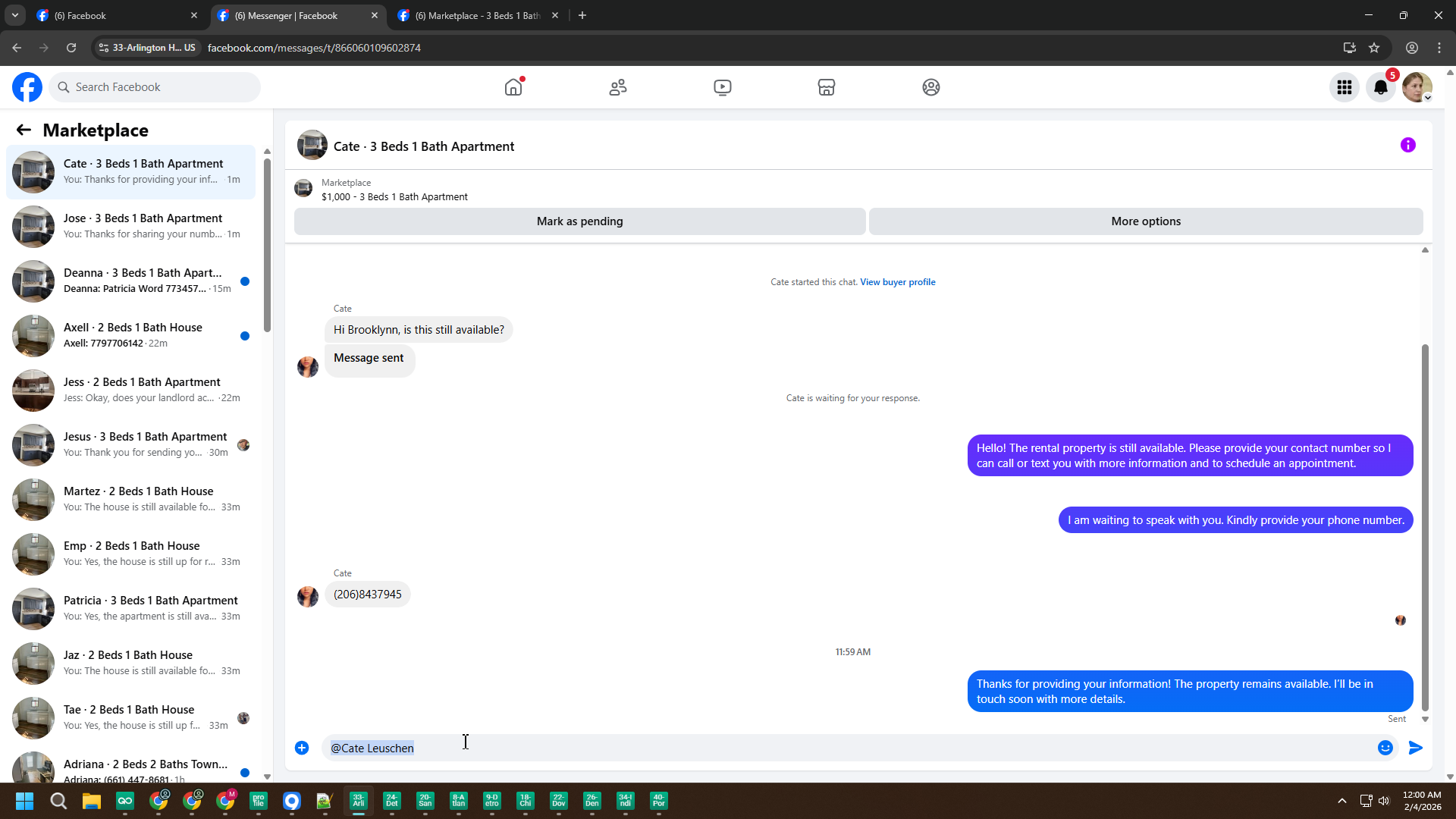Click the message input field

point(834,748)
